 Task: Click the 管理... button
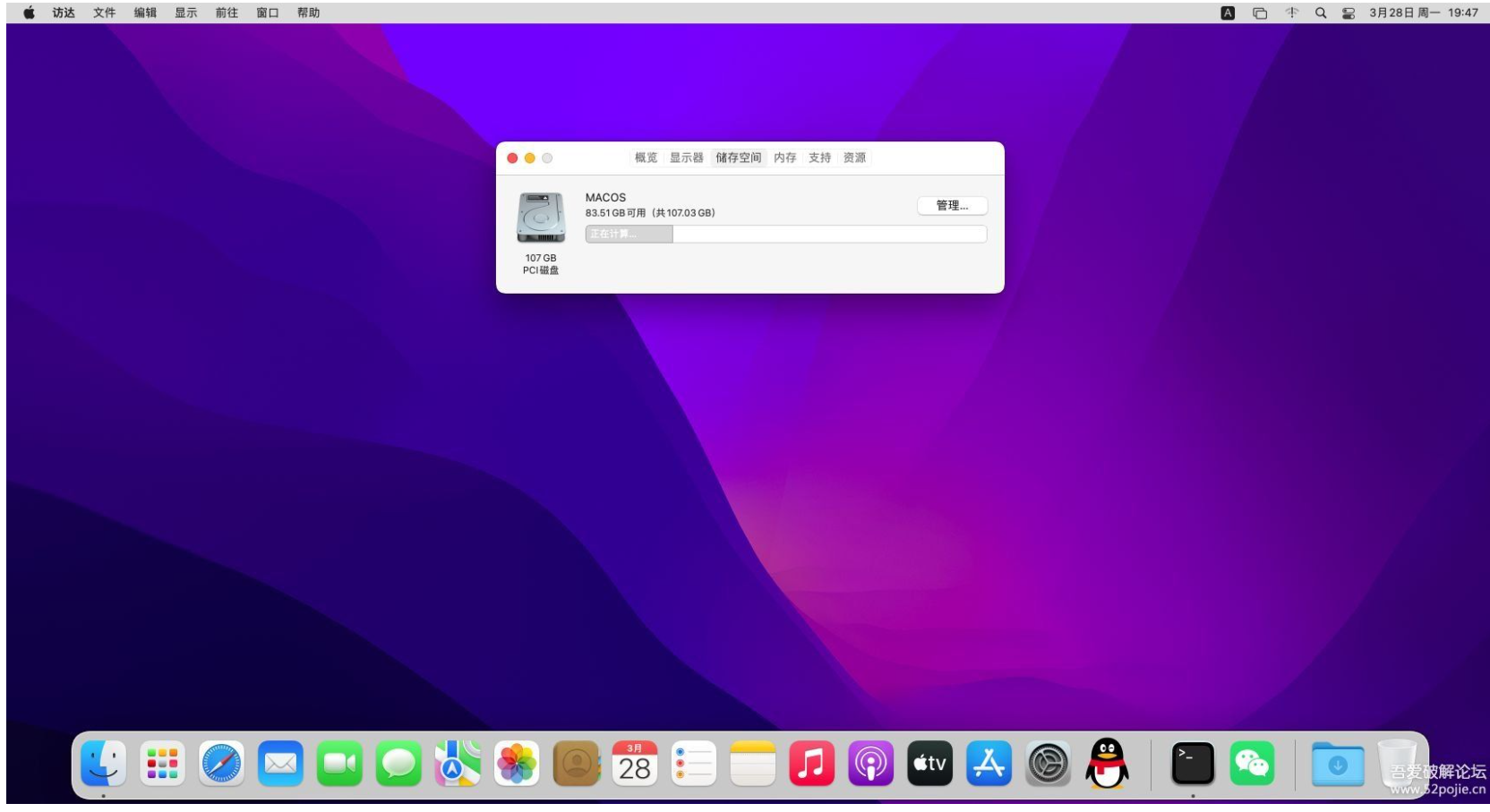(952, 206)
